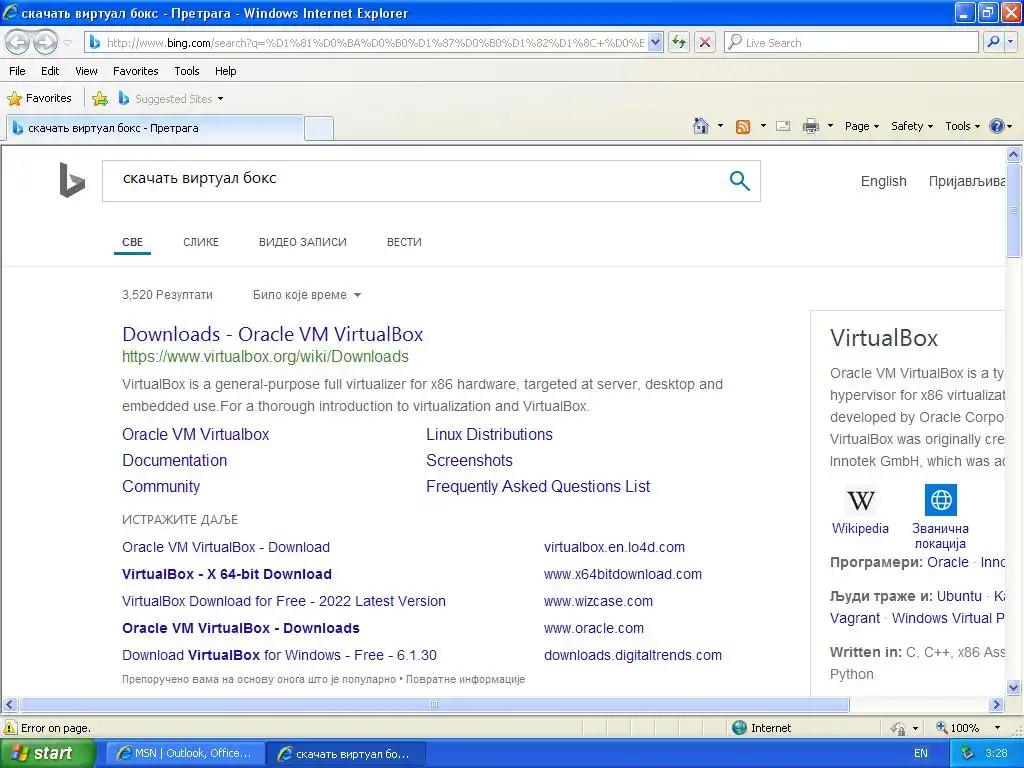Click Повратне информације feedback text

pos(466,679)
